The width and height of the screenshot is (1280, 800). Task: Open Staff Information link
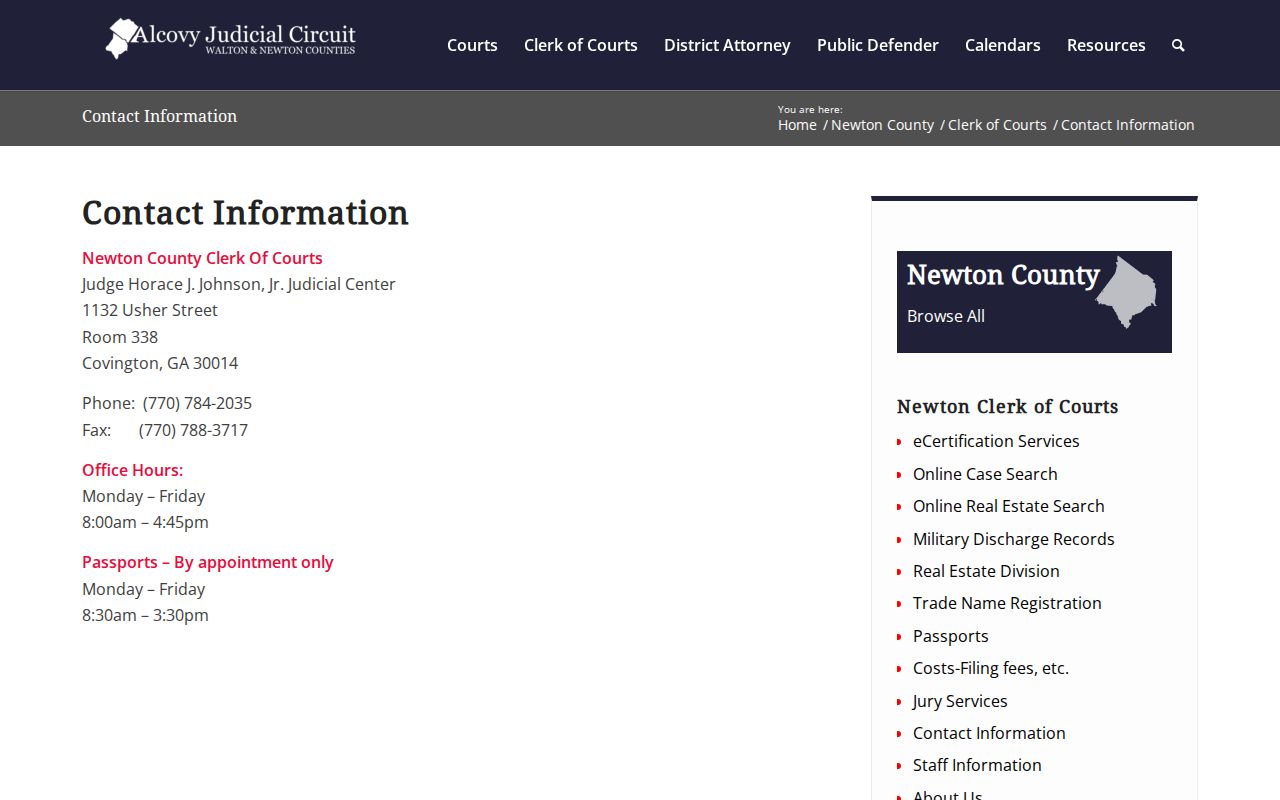[x=977, y=765]
